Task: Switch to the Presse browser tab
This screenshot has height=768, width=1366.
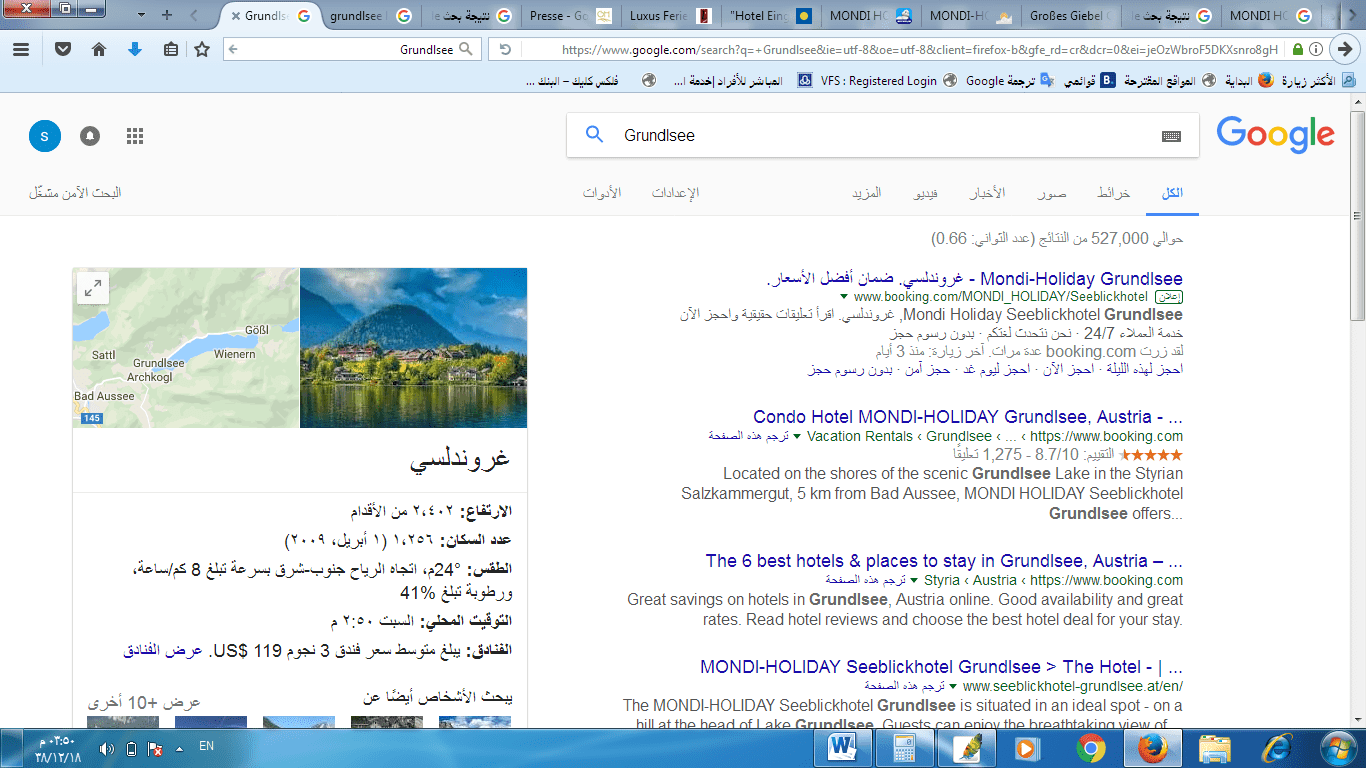Action: [572, 16]
